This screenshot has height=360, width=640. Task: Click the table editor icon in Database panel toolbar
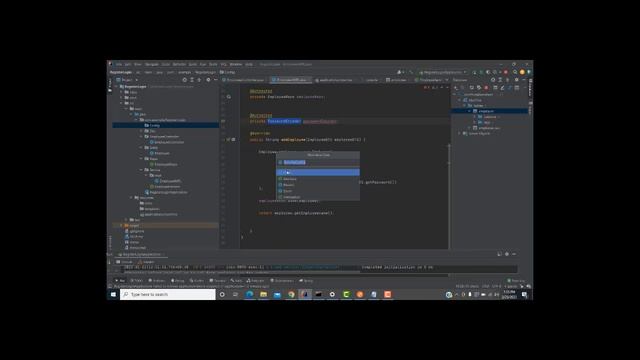coord(495,88)
